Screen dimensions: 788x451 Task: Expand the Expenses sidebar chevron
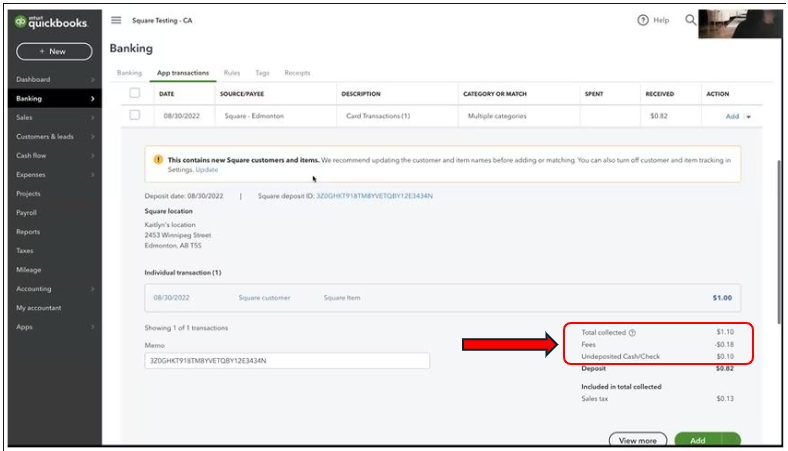(x=93, y=175)
